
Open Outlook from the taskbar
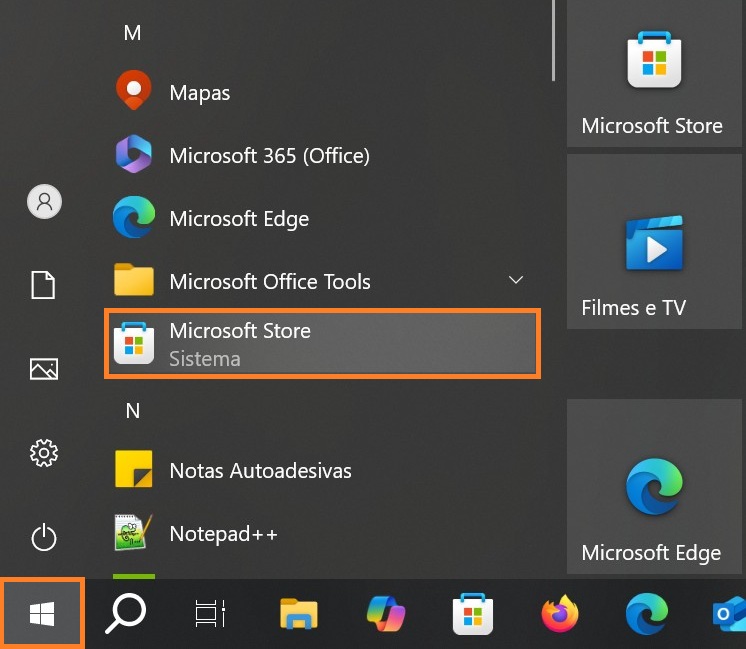point(728,614)
